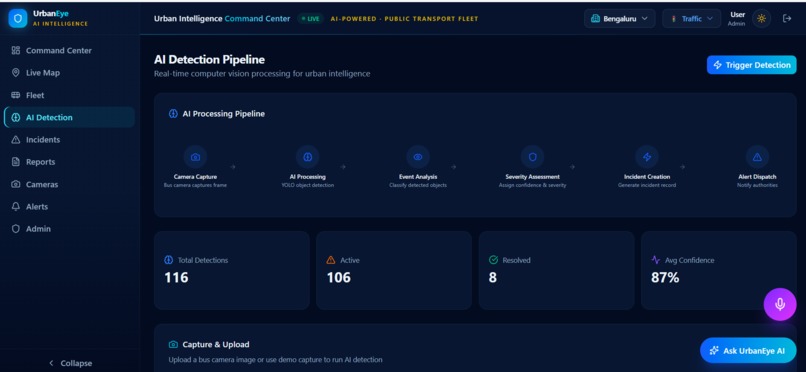The width and height of the screenshot is (806, 372).
Task: Click the Reports document icon
Action: 15,162
